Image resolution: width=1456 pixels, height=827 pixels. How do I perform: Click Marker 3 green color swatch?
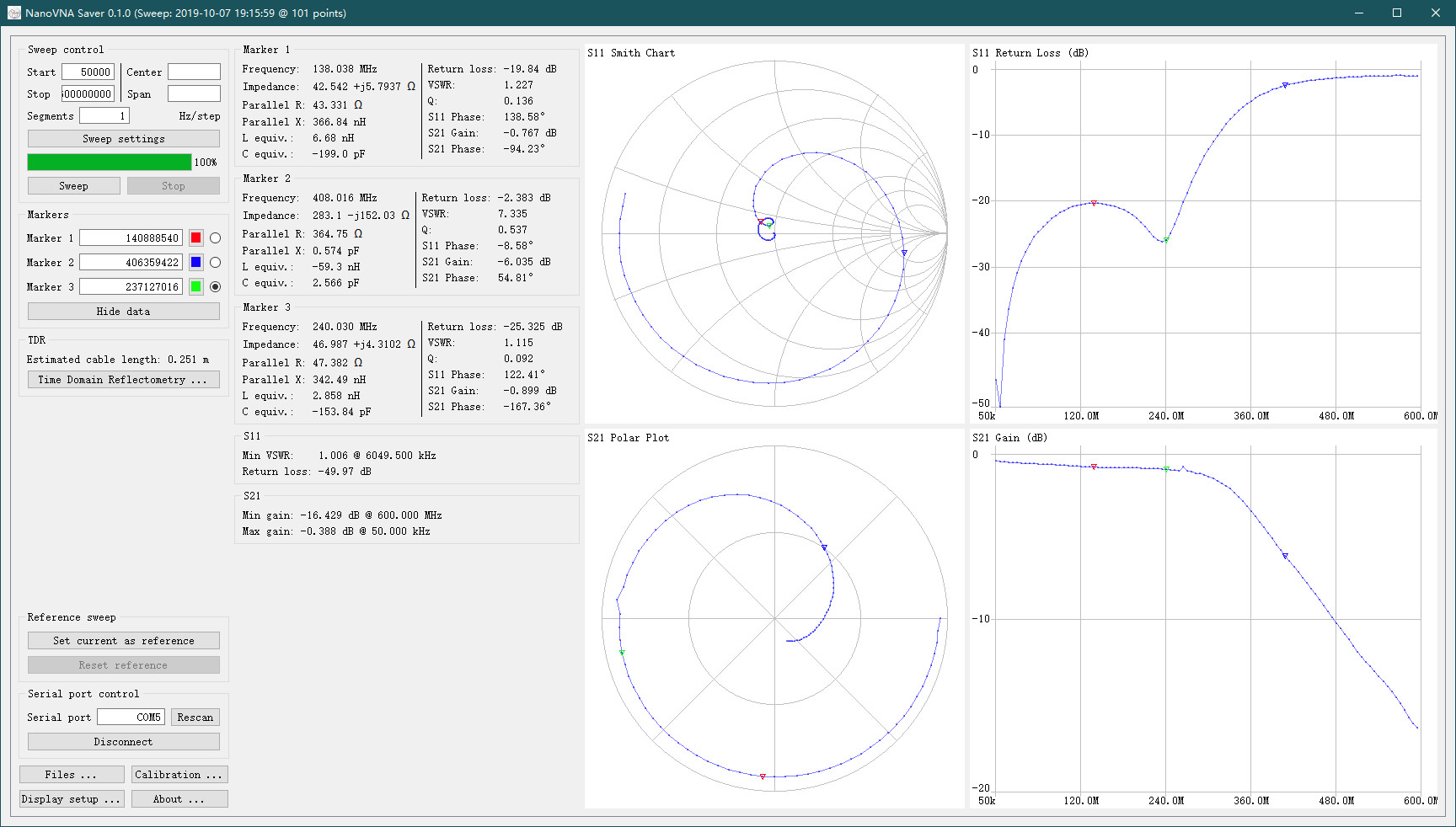coord(195,287)
